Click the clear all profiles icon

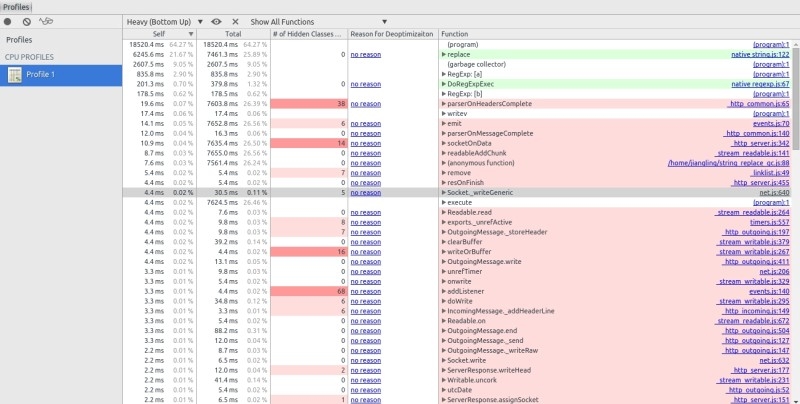coord(27,21)
